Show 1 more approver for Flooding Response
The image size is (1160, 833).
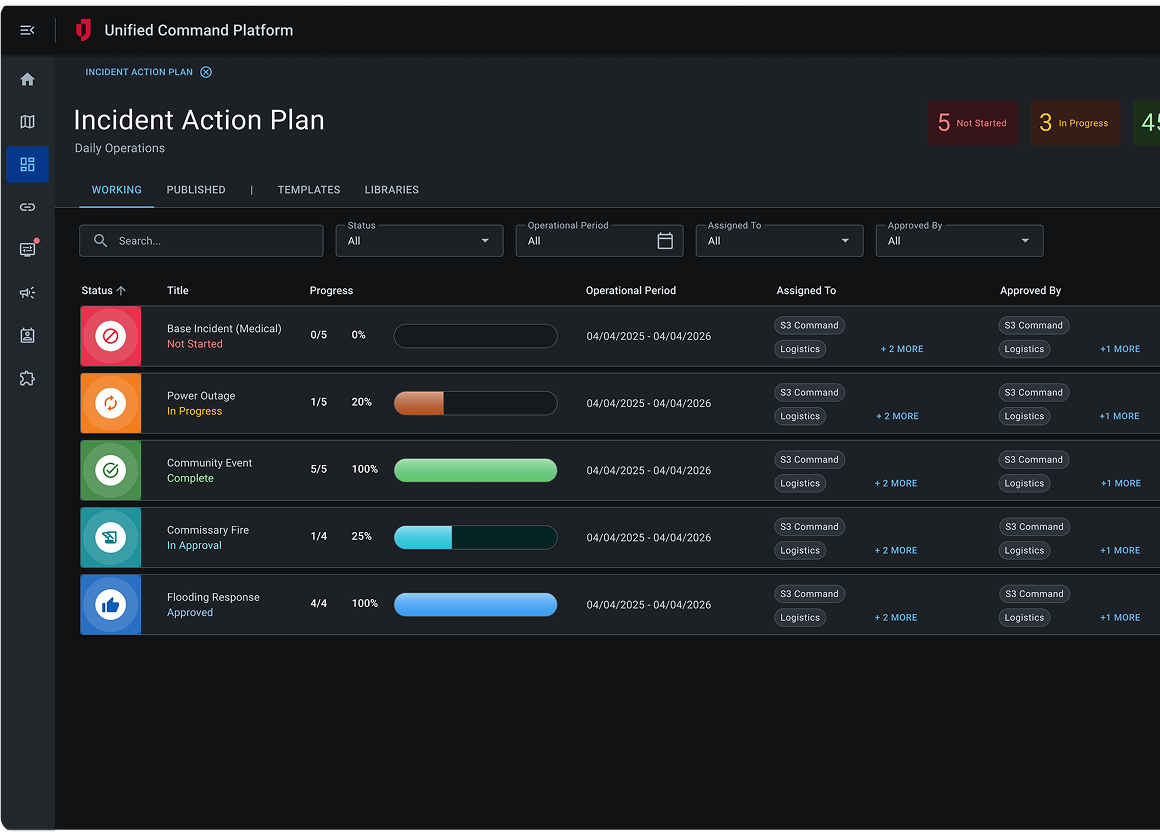coord(1120,618)
